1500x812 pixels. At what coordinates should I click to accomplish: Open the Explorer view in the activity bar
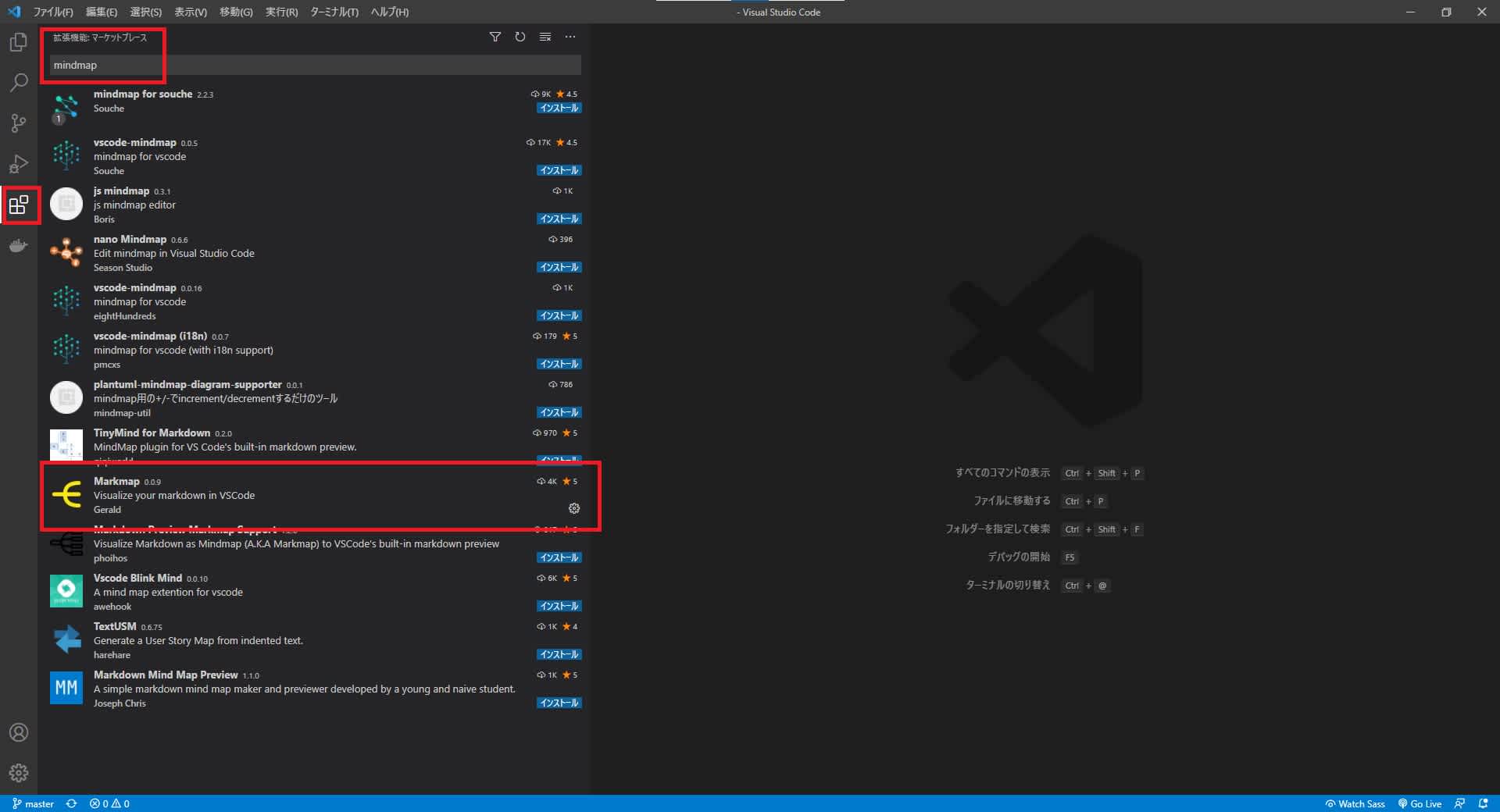tap(19, 42)
